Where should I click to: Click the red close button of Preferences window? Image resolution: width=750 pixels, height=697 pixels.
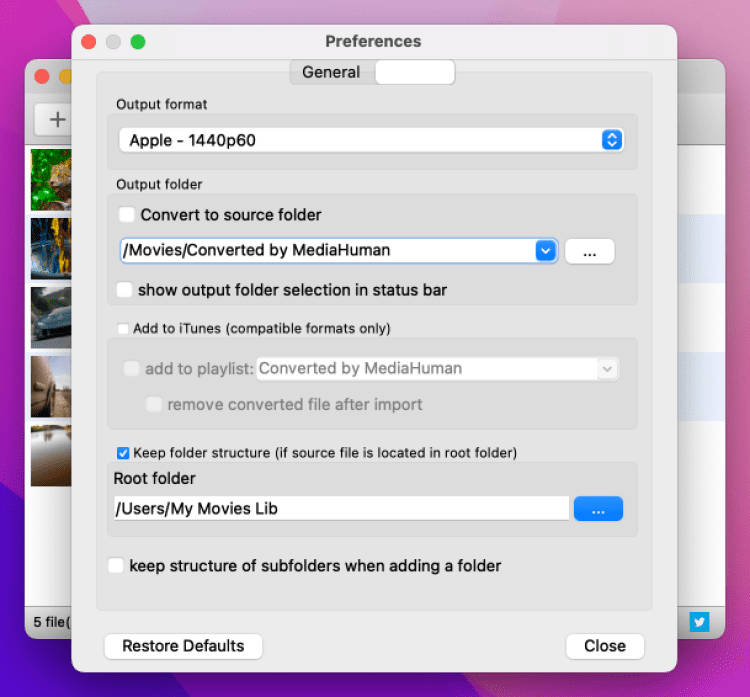[88, 42]
